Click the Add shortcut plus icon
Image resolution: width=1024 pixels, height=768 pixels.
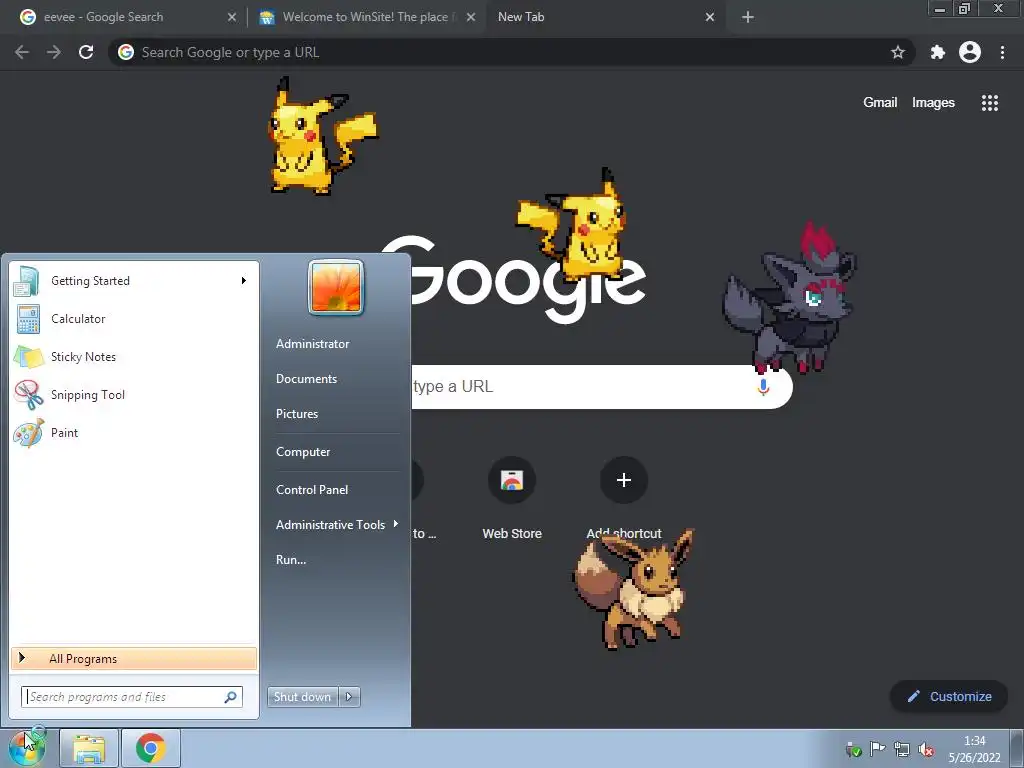[624, 480]
